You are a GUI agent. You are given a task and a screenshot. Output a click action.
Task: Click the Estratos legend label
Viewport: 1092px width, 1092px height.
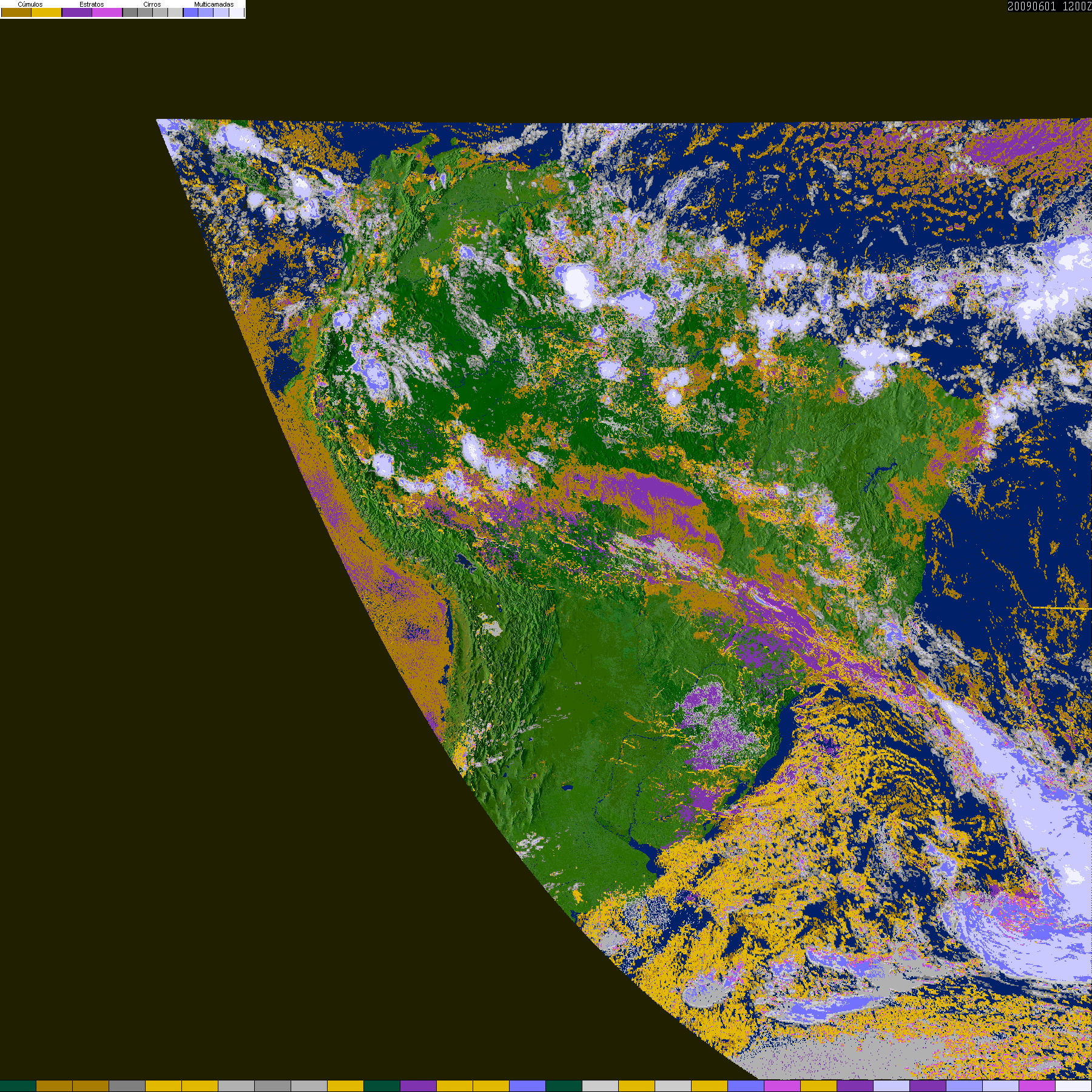point(92,4)
